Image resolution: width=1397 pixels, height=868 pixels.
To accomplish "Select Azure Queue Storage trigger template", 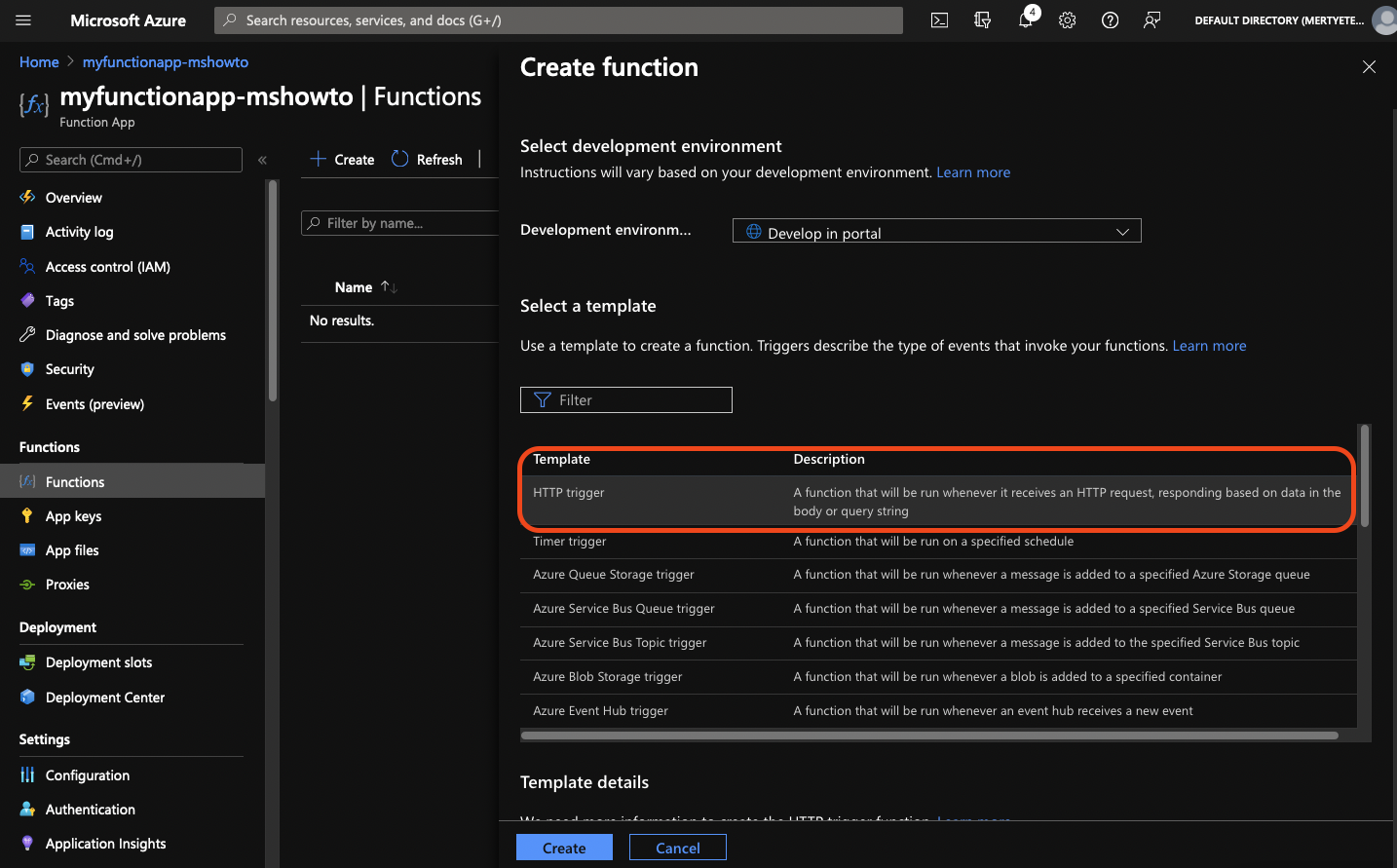I will (x=938, y=575).
